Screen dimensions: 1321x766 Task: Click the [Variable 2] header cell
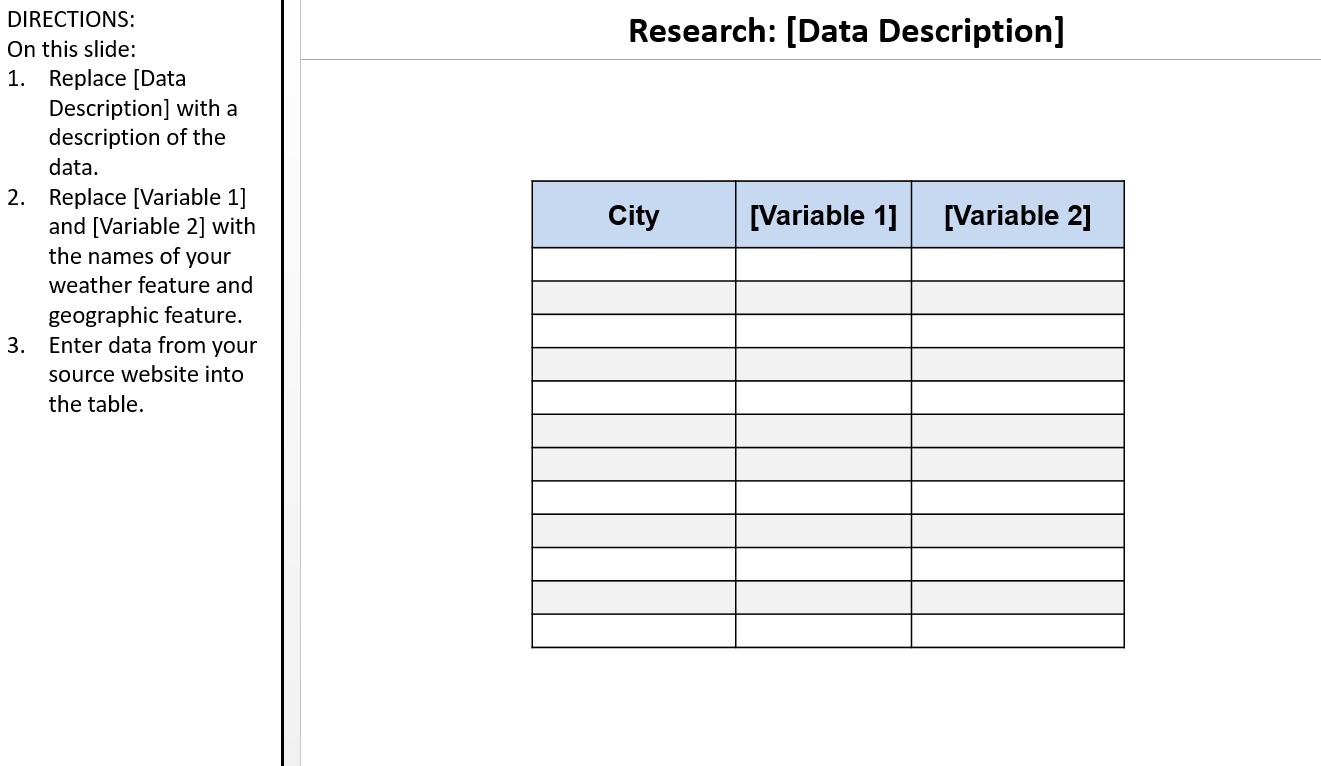(1017, 215)
